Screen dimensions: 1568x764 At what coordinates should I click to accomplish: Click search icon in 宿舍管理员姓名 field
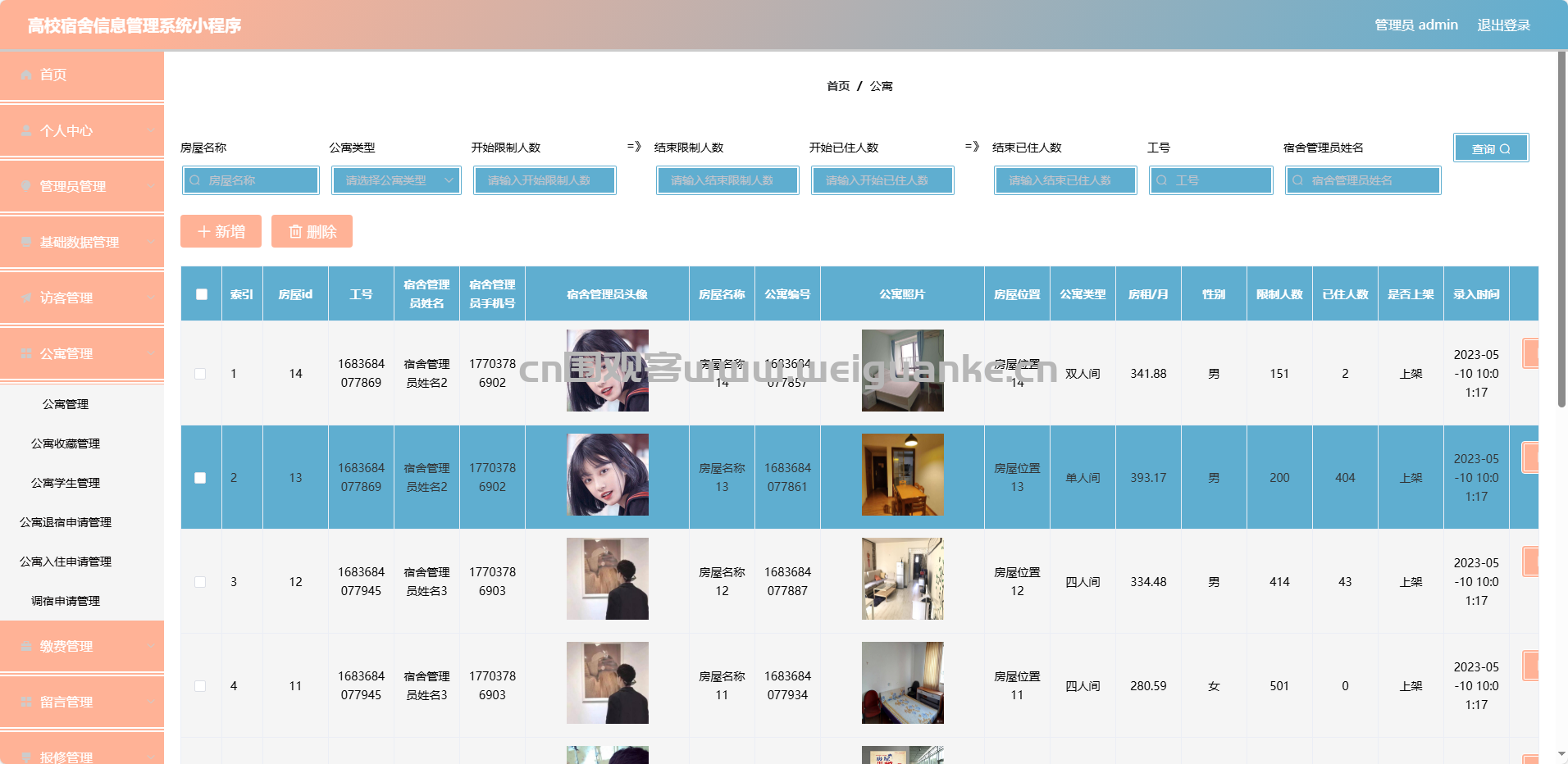[1298, 180]
